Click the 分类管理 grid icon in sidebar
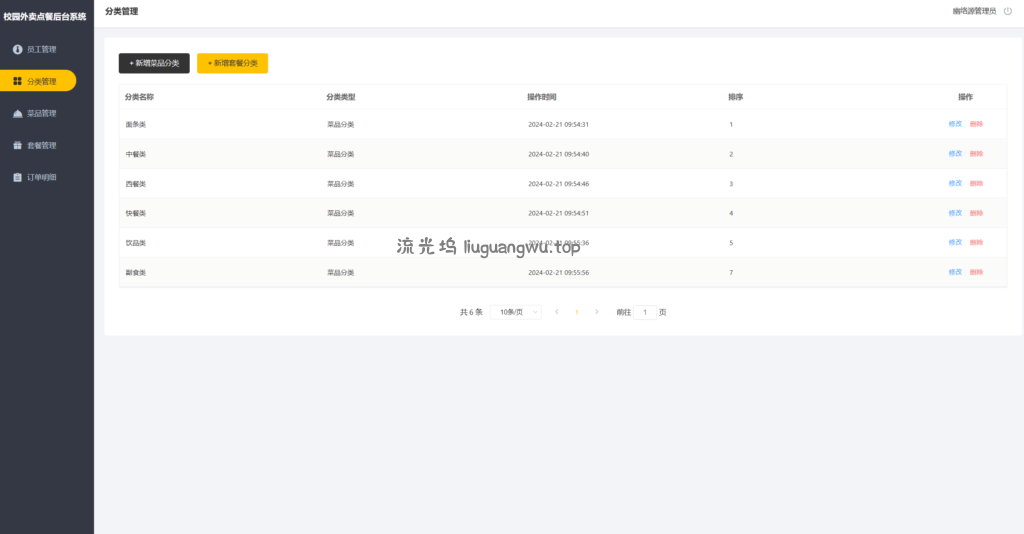 [17, 81]
